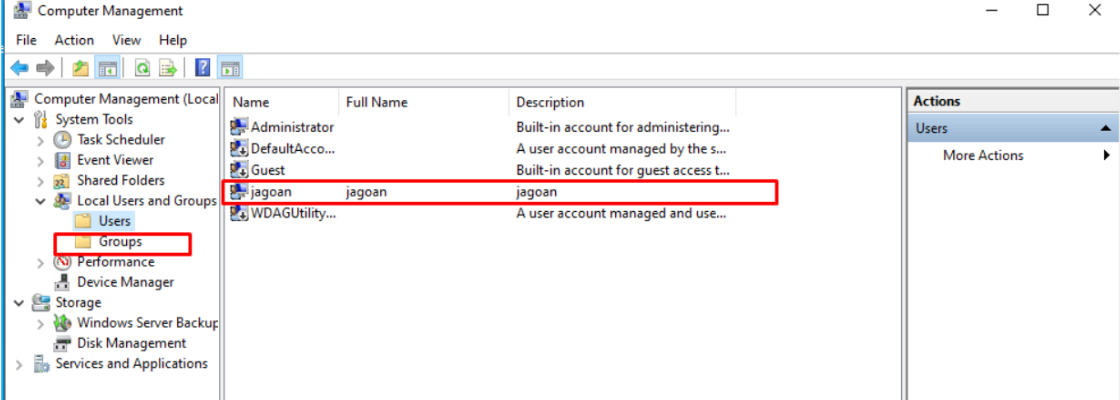The height and width of the screenshot is (400, 1120).
Task: Click the DefaultAccount description text
Action: coord(621,149)
